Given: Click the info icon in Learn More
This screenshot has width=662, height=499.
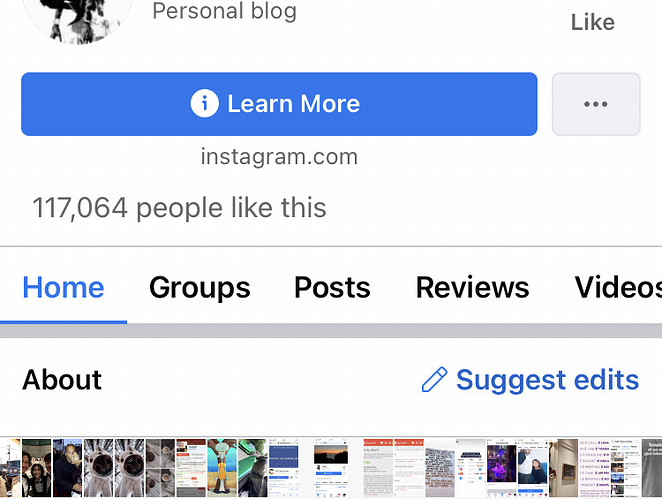Looking at the screenshot, I should point(204,103).
